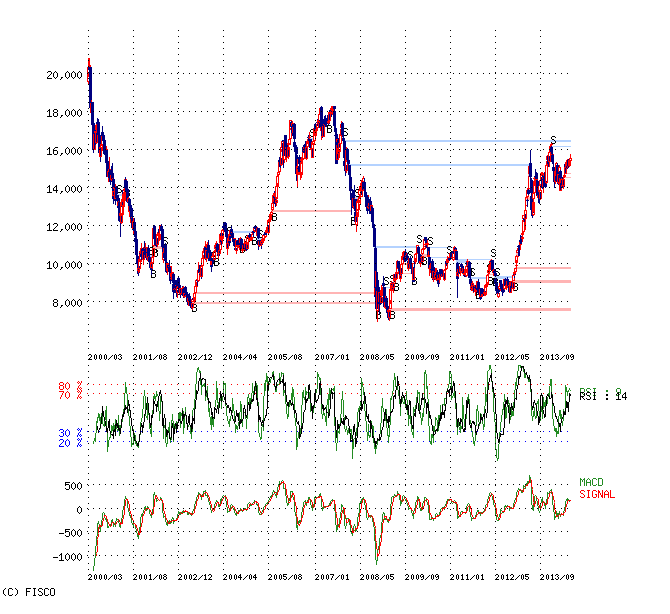
Task: Select 2012/05 date under the MACD chart
Action: coord(512,577)
